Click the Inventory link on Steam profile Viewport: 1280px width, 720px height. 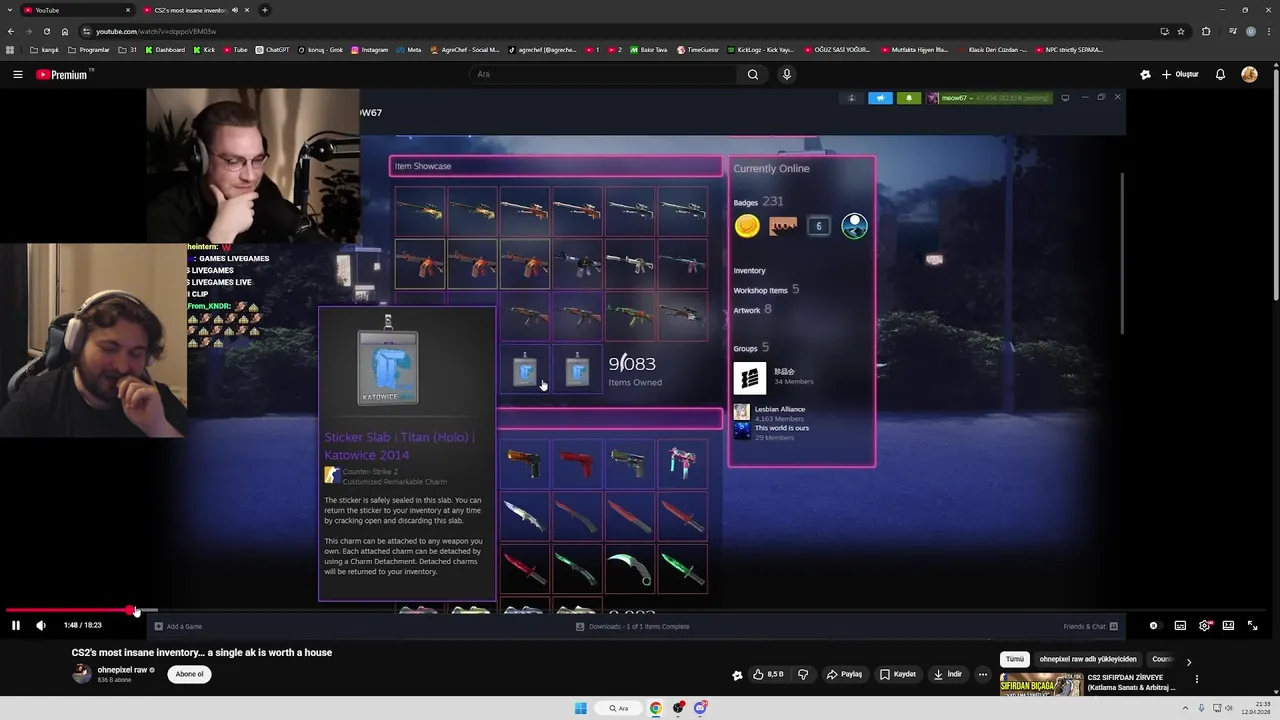pyautogui.click(x=749, y=270)
